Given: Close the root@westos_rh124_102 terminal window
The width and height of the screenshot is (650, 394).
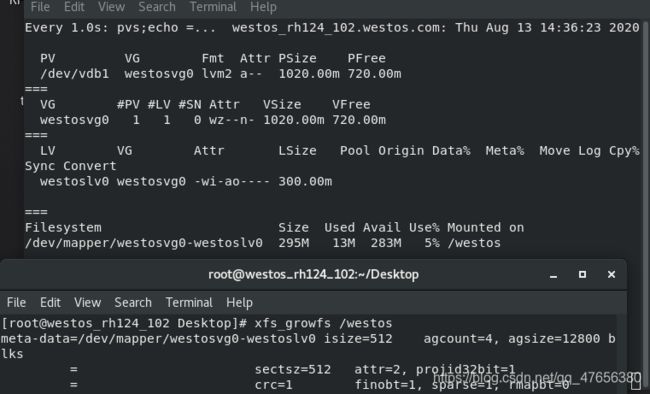Looking at the screenshot, I should click(x=611, y=275).
